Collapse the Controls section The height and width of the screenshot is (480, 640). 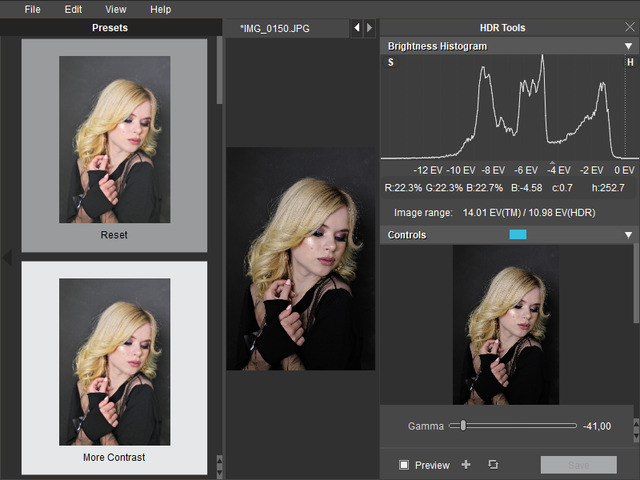[x=628, y=235]
